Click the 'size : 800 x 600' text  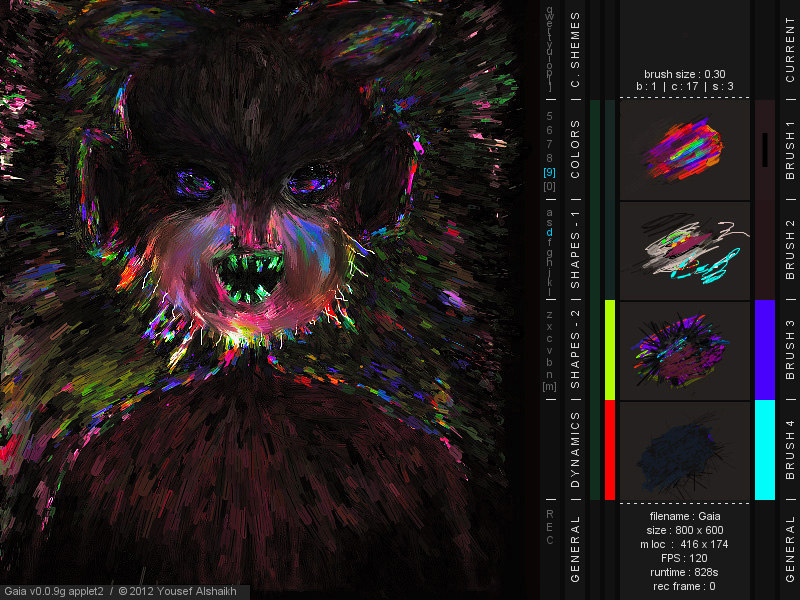point(685,530)
